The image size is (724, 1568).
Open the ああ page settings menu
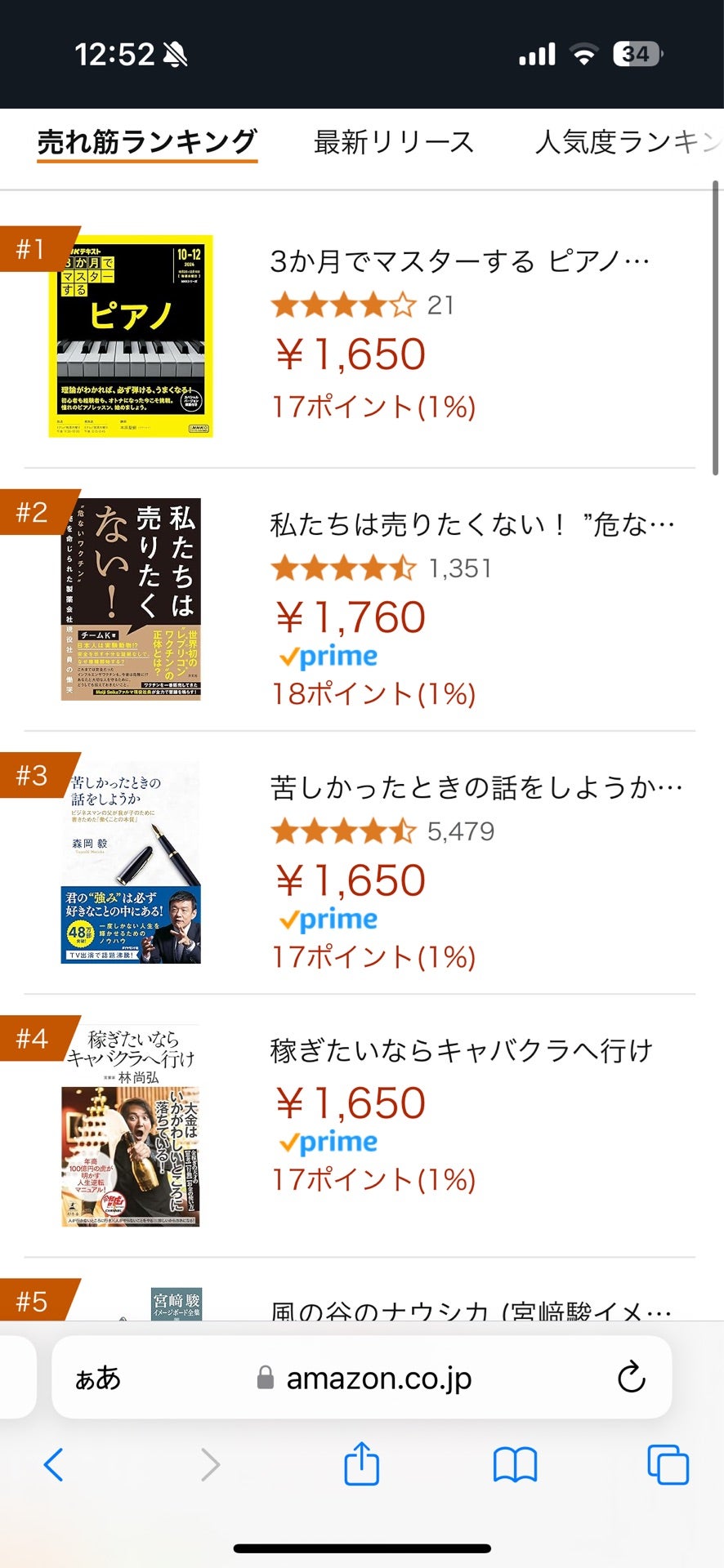point(98,1379)
